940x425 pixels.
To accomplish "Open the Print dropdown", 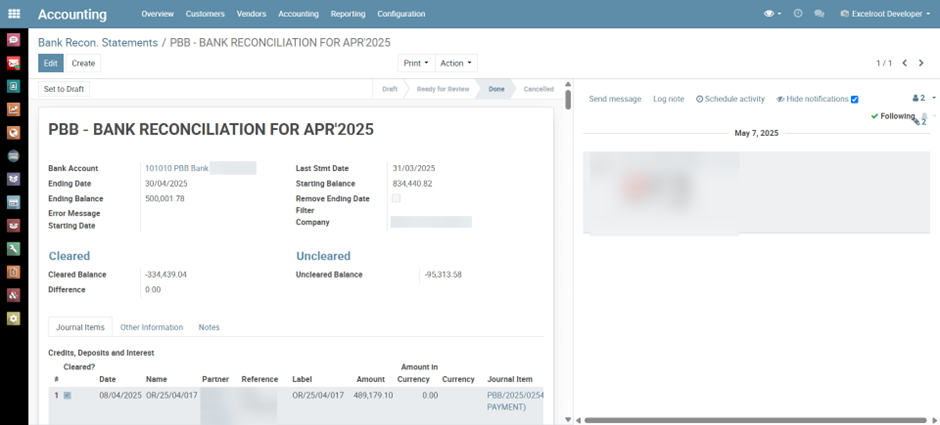I will tap(416, 63).
